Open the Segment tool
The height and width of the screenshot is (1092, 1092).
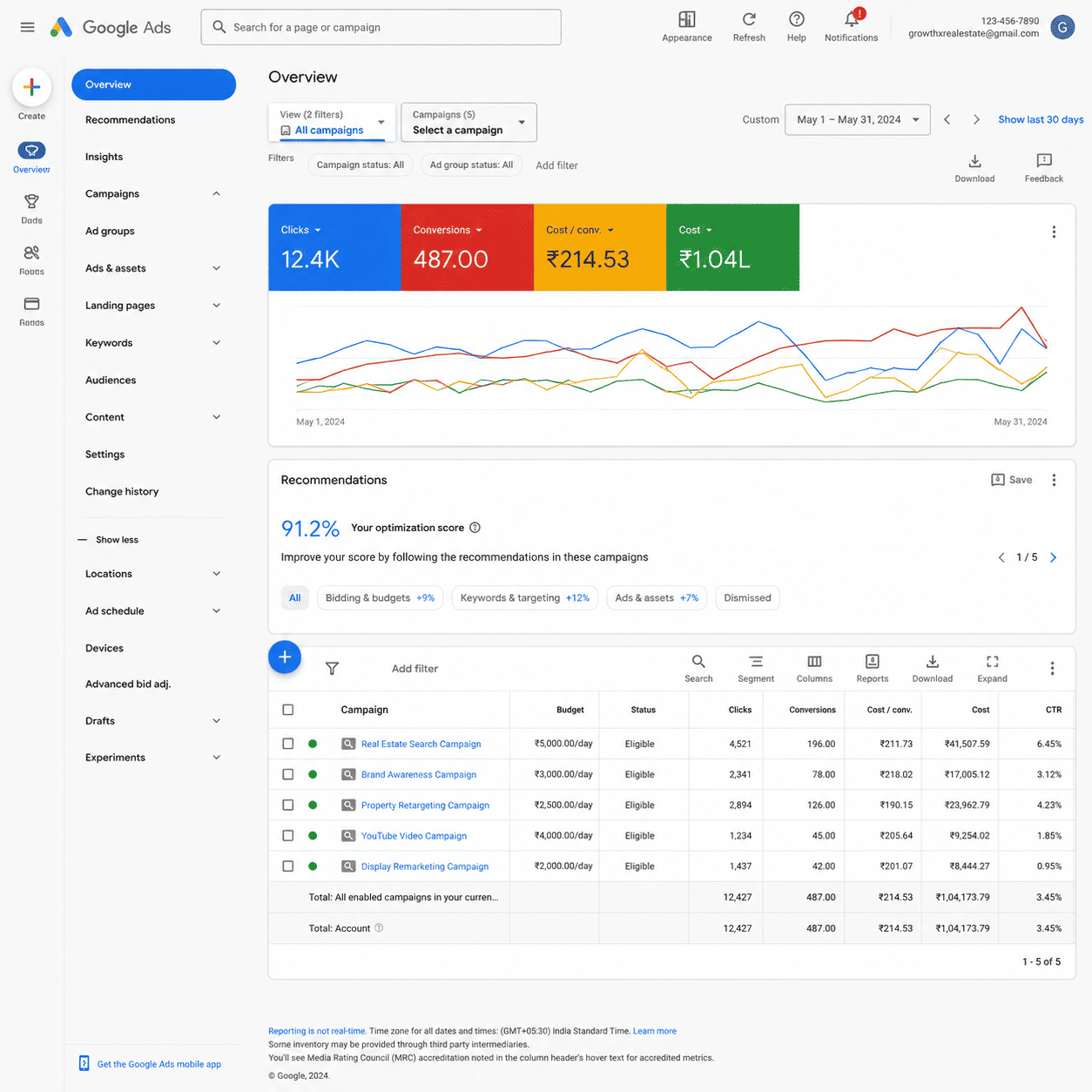pos(756,669)
